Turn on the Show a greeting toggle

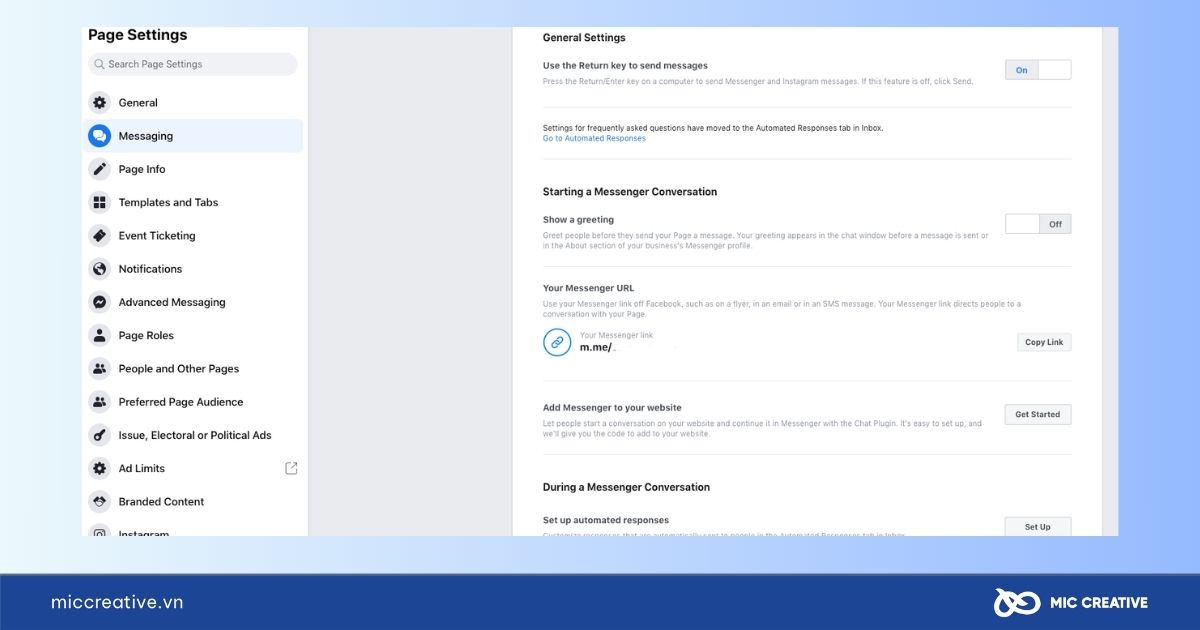[1038, 224]
